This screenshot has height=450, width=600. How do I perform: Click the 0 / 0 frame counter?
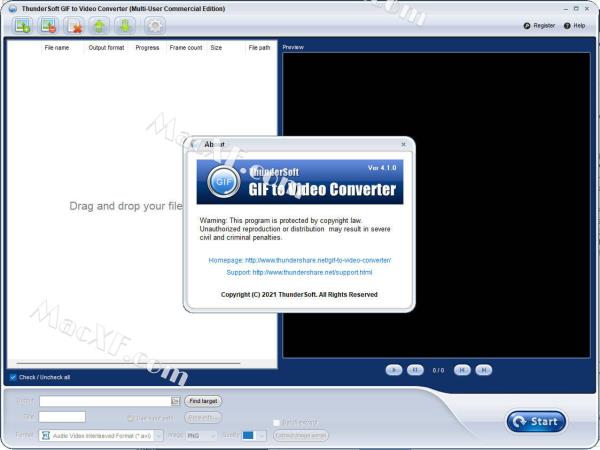click(439, 370)
